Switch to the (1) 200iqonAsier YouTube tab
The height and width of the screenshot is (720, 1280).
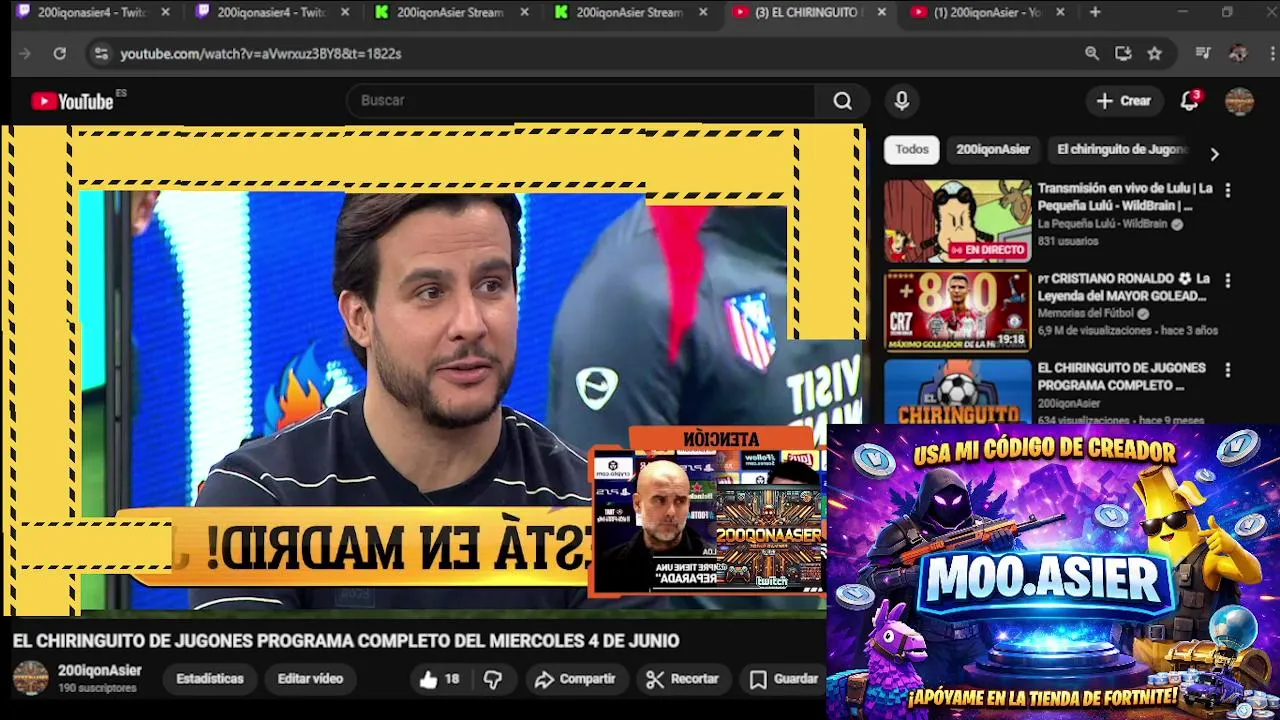click(988, 12)
